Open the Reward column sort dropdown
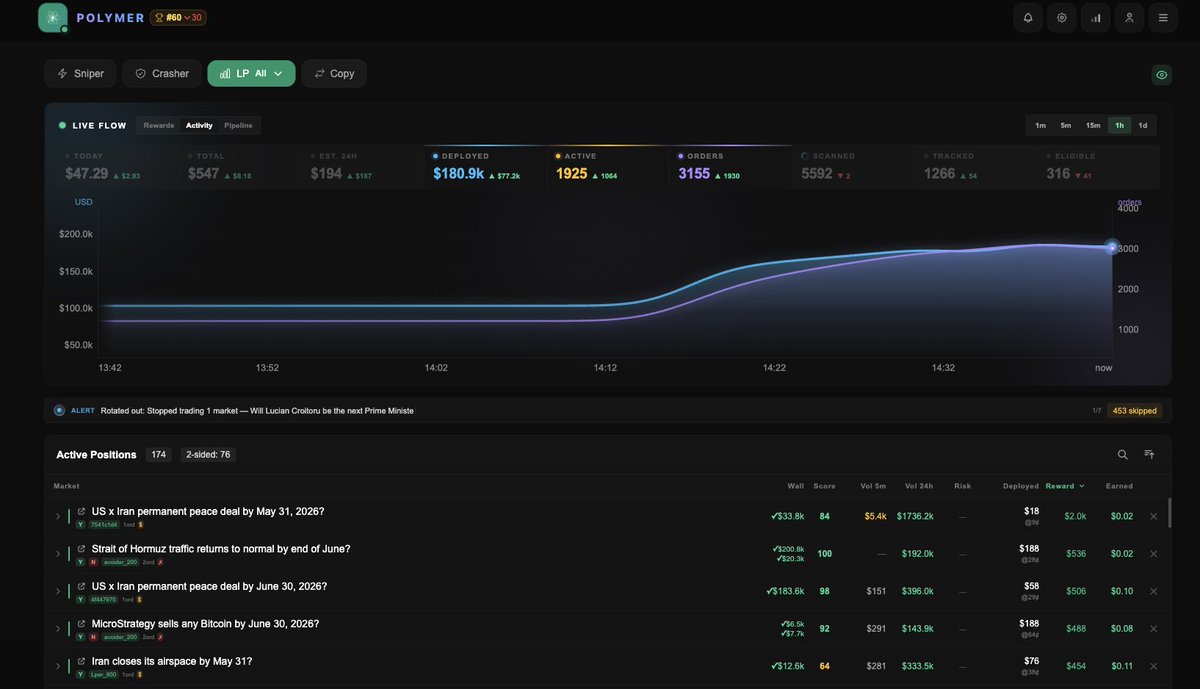 coord(1065,486)
